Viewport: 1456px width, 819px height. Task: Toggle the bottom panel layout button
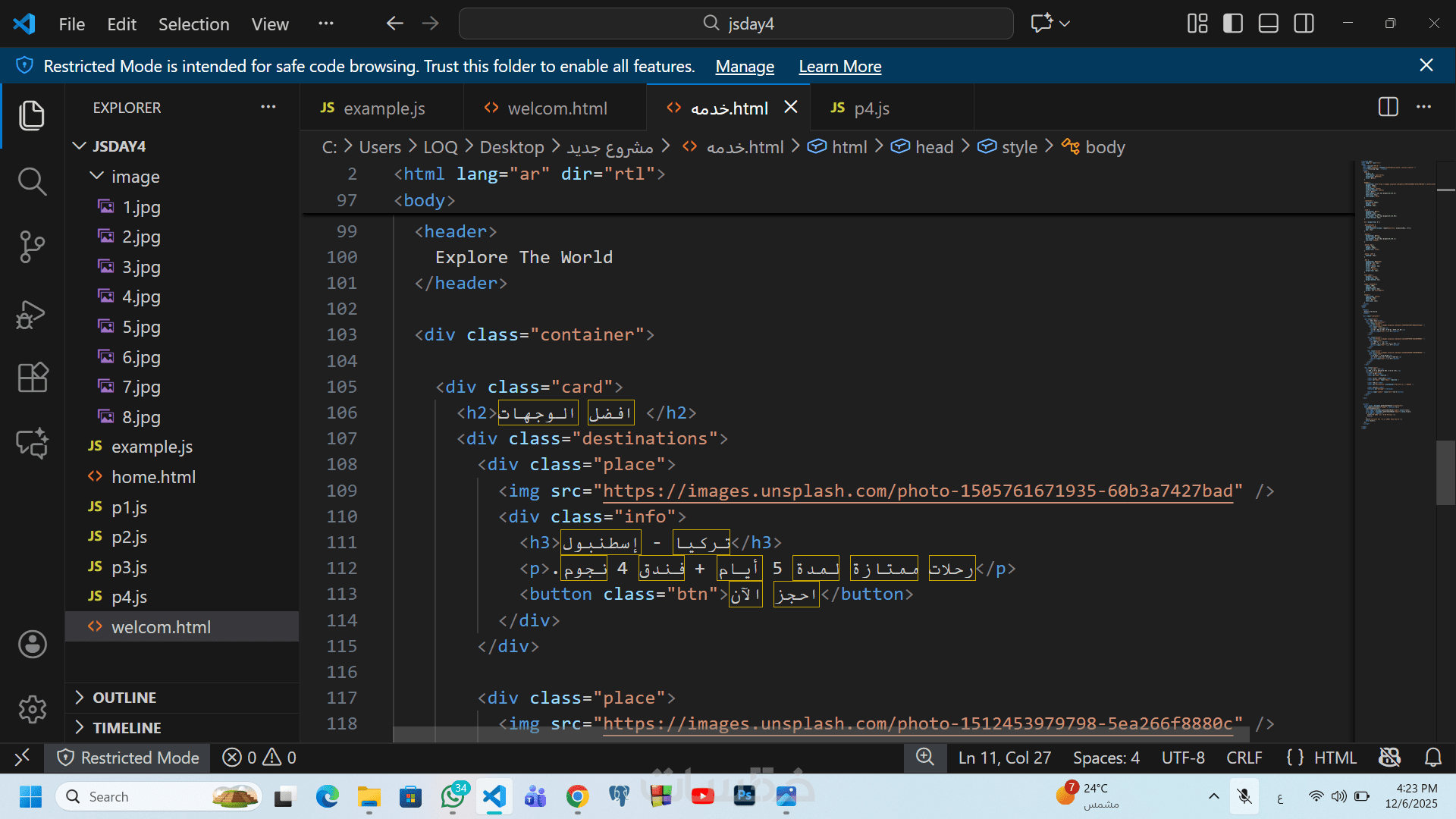[1269, 24]
